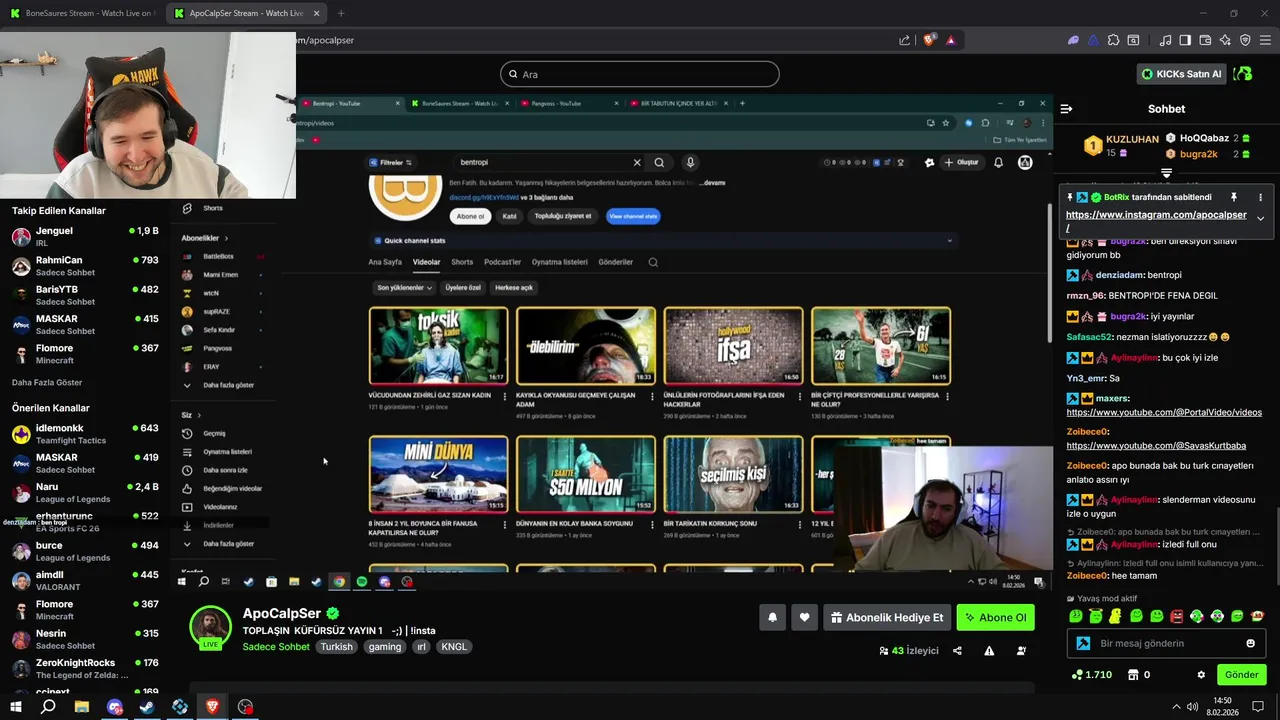
Task: Switch to BoneSaures Stream browser tab
Action: coord(82,13)
